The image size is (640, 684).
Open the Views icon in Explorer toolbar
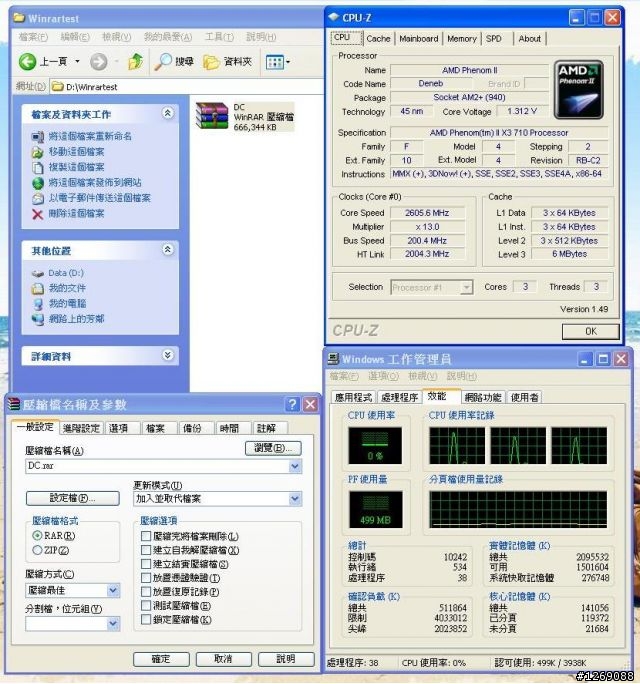click(x=275, y=62)
